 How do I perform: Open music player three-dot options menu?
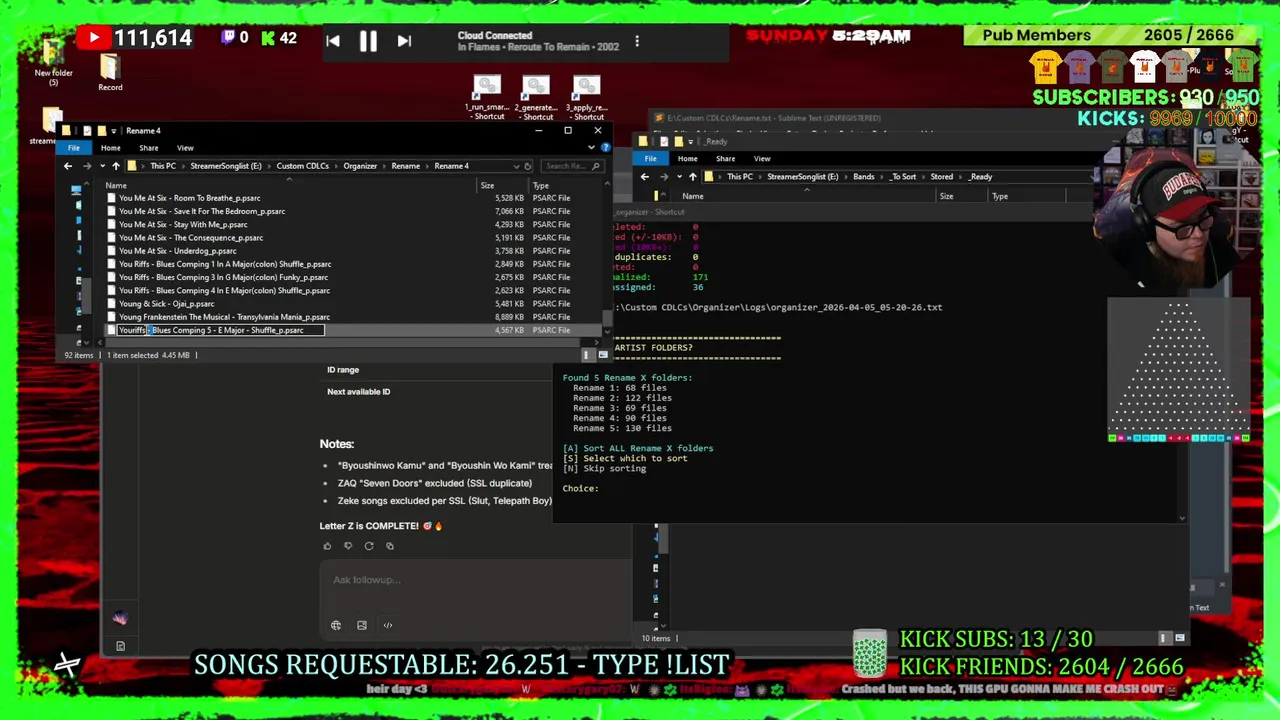coord(637,41)
